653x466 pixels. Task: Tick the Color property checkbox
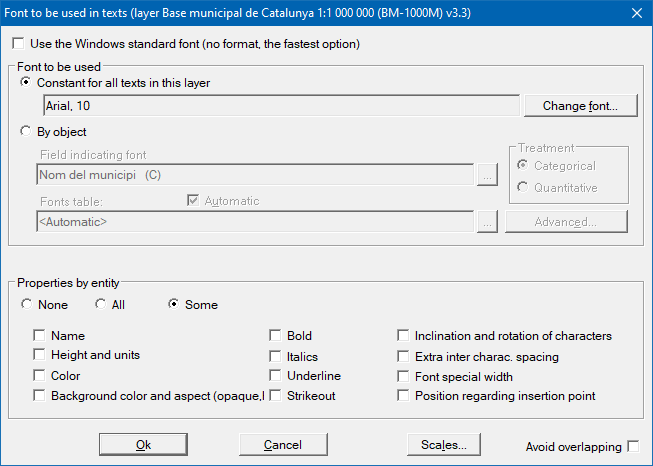point(39,375)
